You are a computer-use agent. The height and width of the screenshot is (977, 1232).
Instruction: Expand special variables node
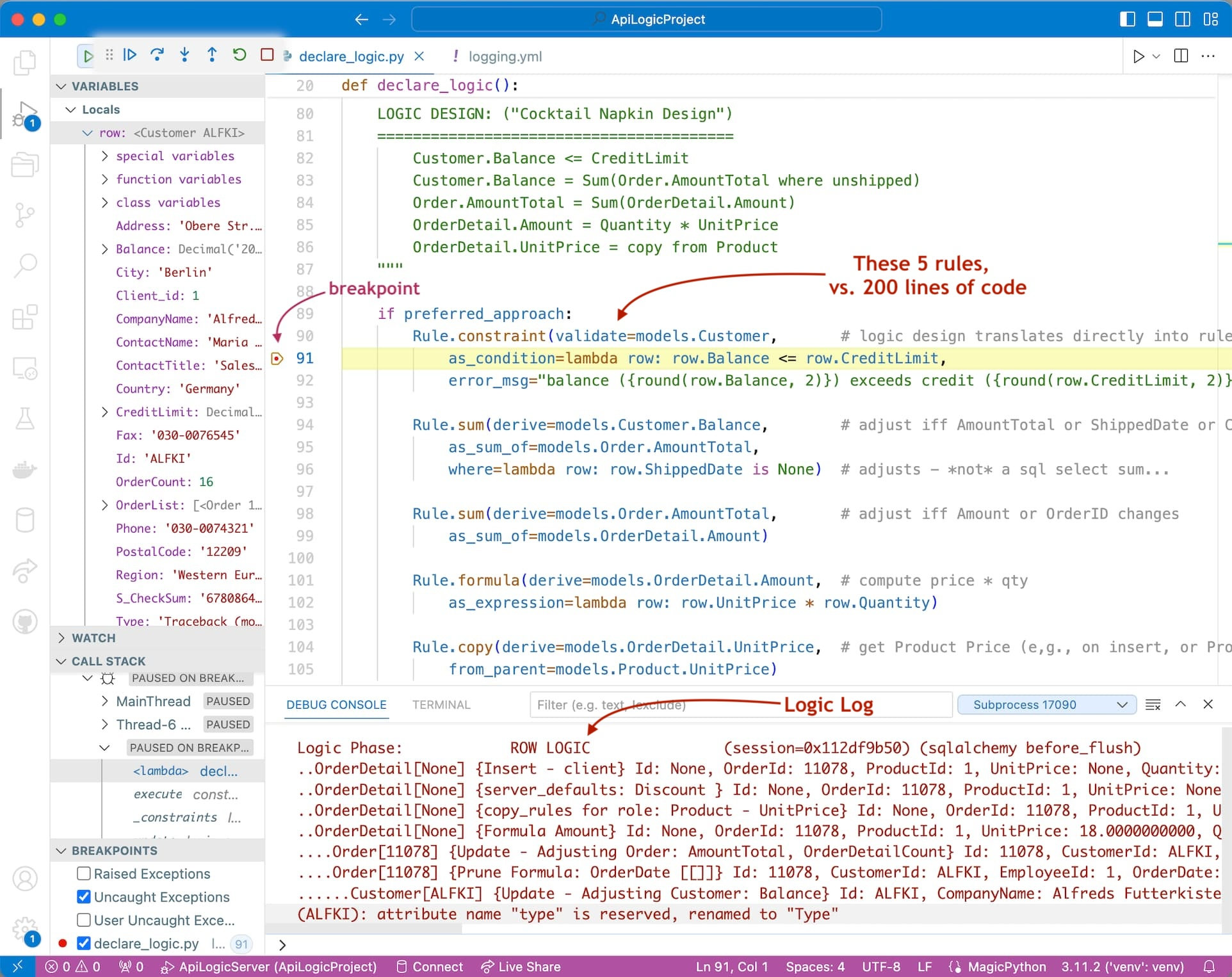[x=105, y=156]
